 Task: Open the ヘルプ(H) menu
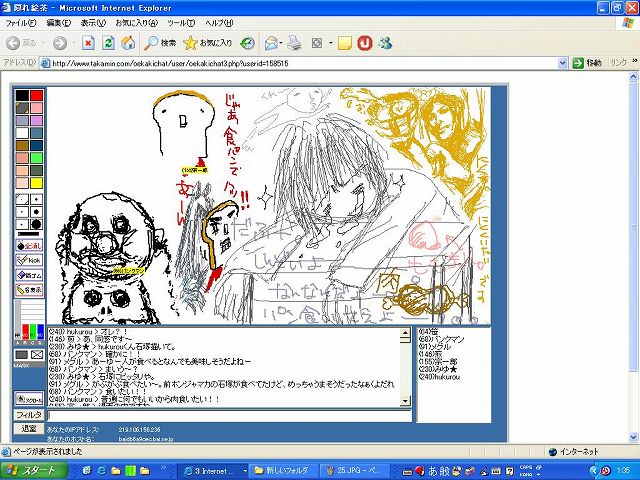coord(219,23)
